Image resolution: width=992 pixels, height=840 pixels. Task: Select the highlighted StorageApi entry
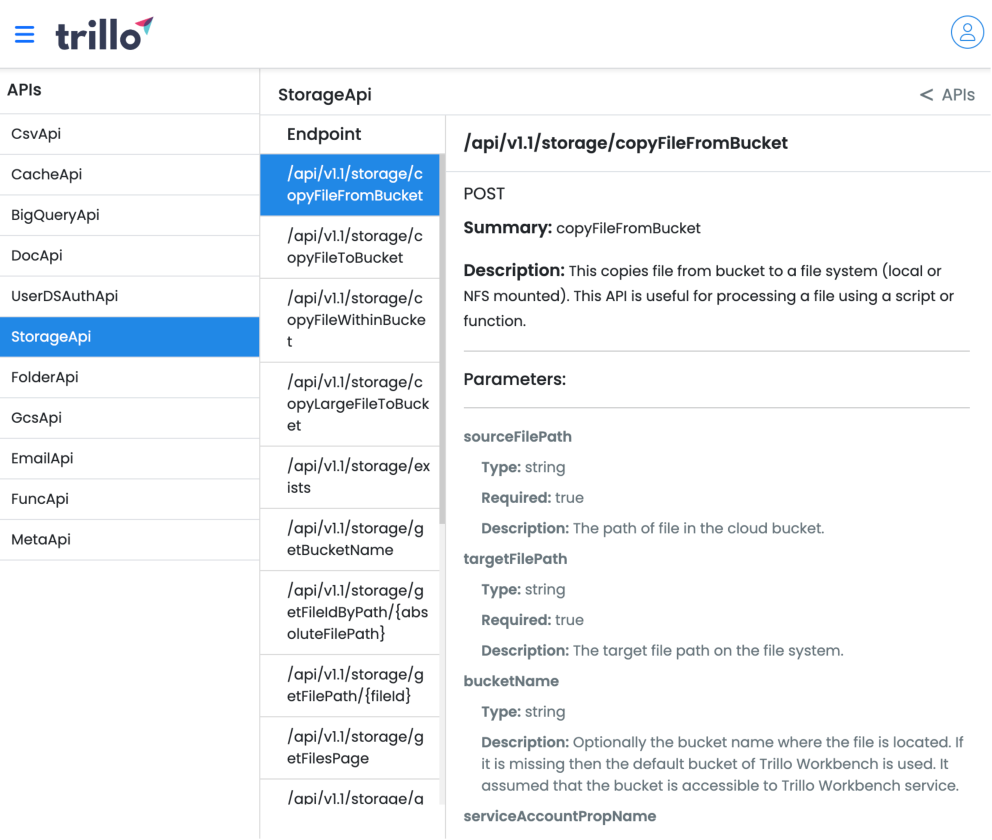[130, 337]
